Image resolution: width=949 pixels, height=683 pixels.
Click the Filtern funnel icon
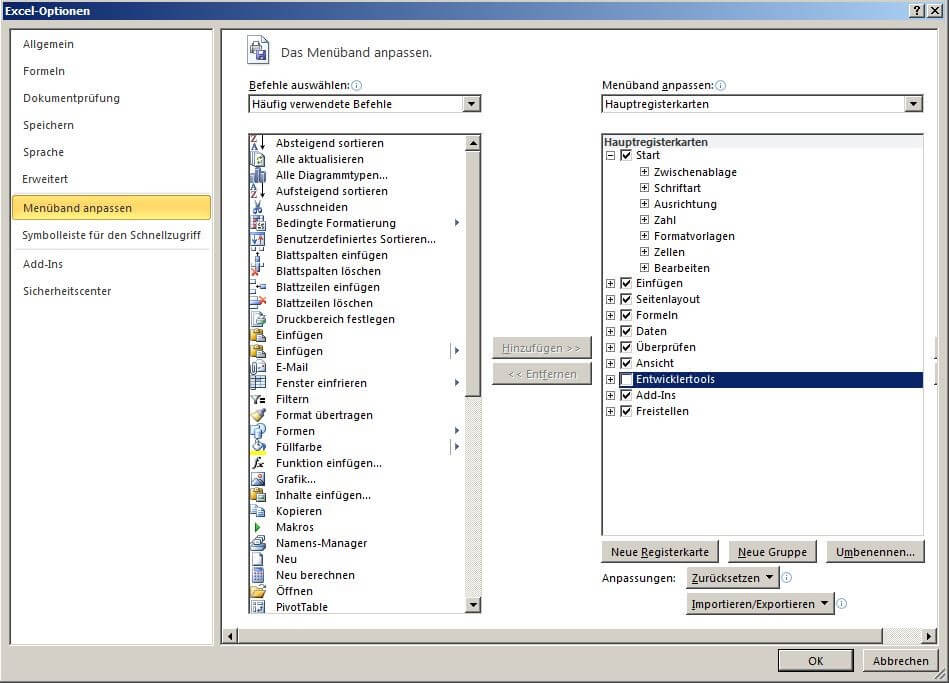tap(258, 399)
